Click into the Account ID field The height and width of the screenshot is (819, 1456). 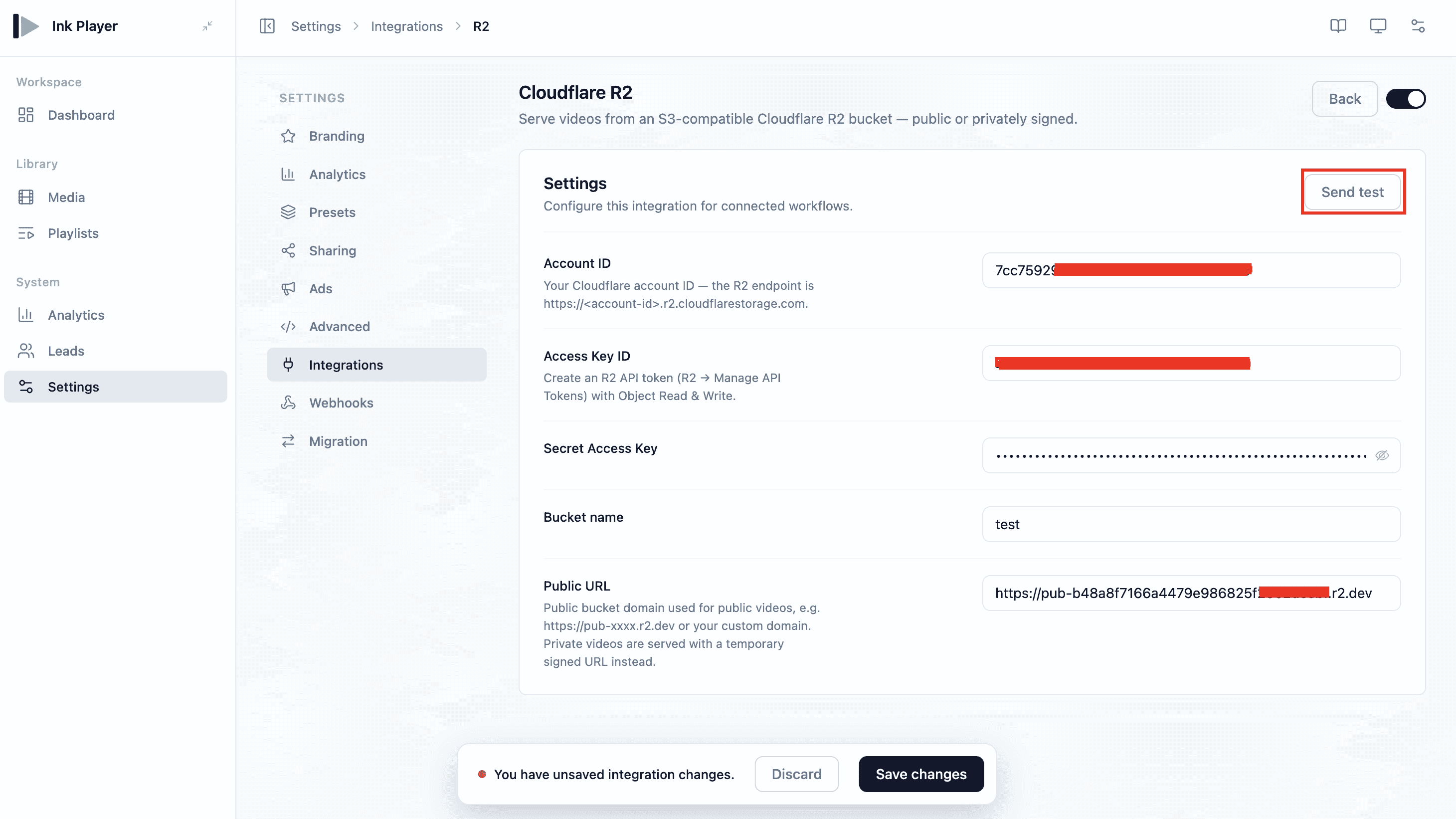point(1191,270)
